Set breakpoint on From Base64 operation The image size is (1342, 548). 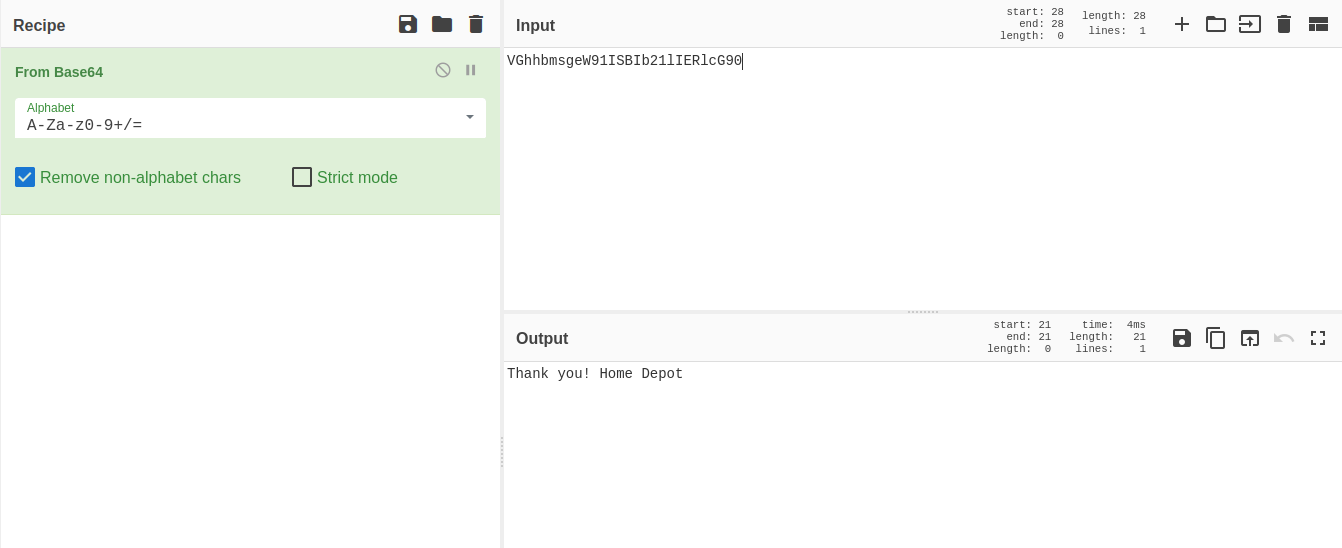471,70
